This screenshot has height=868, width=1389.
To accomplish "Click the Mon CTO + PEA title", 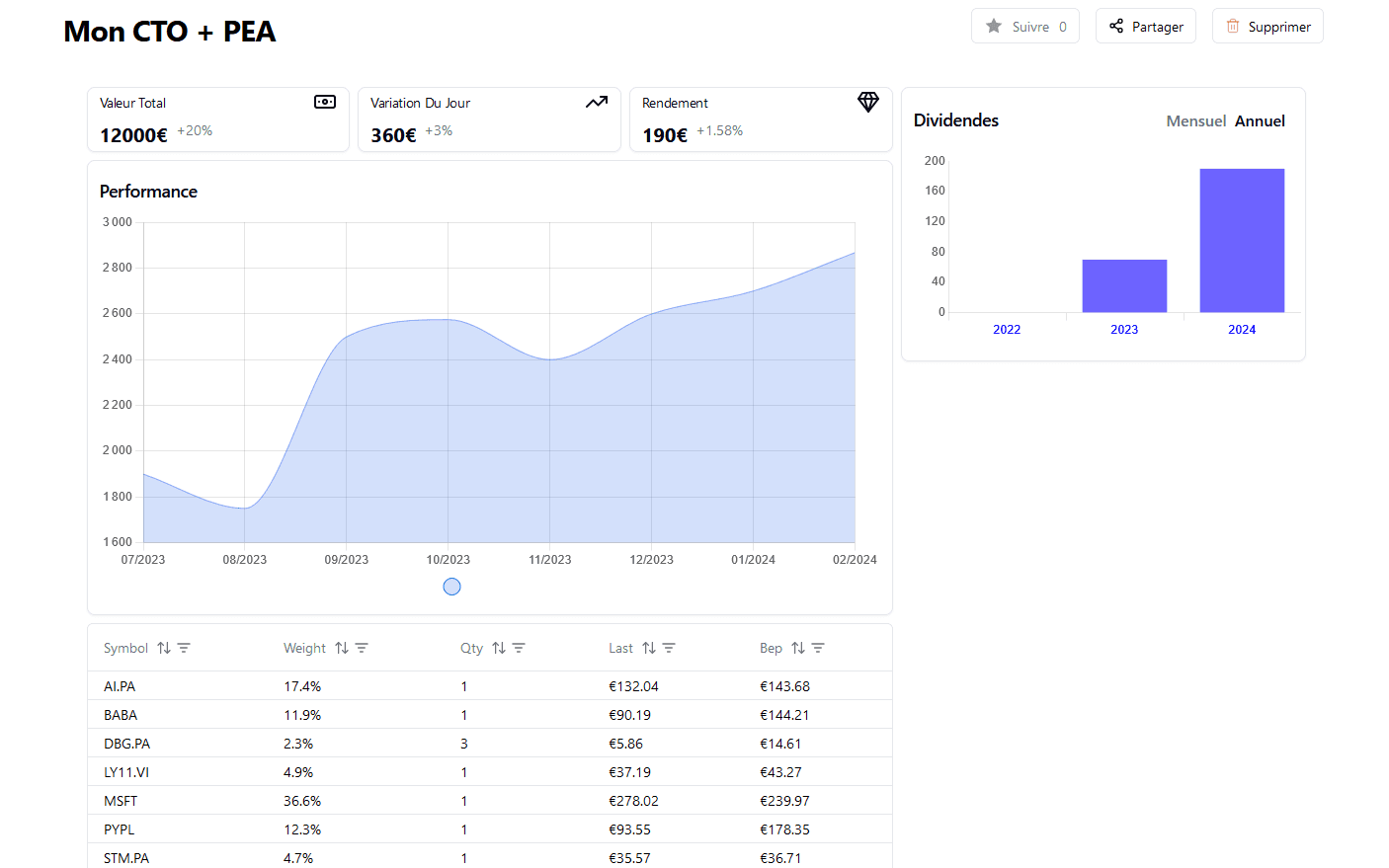I will pyautogui.click(x=170, y=32).
